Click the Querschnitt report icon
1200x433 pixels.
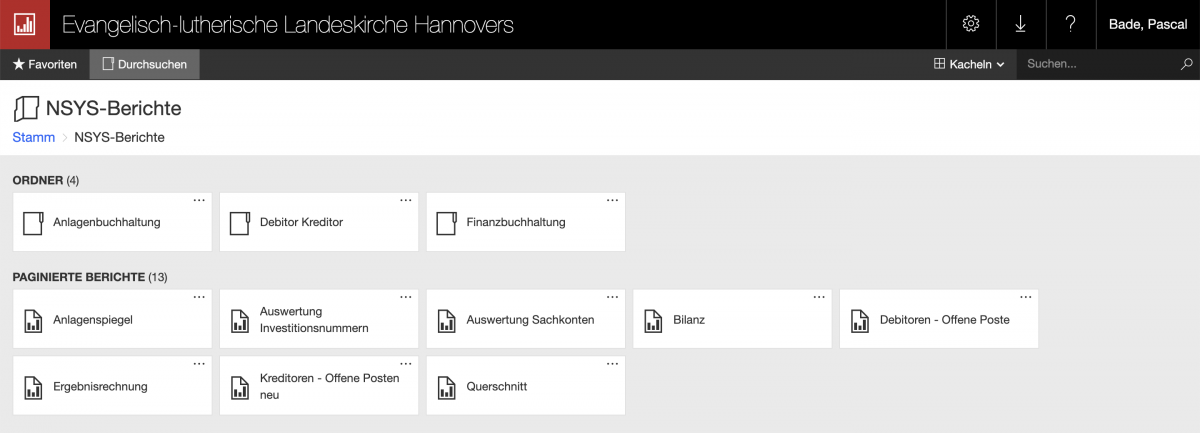point(446,387)
